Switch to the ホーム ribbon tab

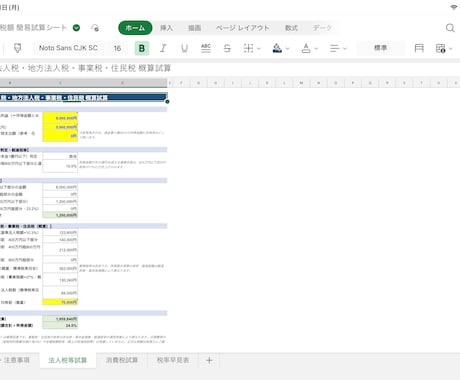coord(135,28)
